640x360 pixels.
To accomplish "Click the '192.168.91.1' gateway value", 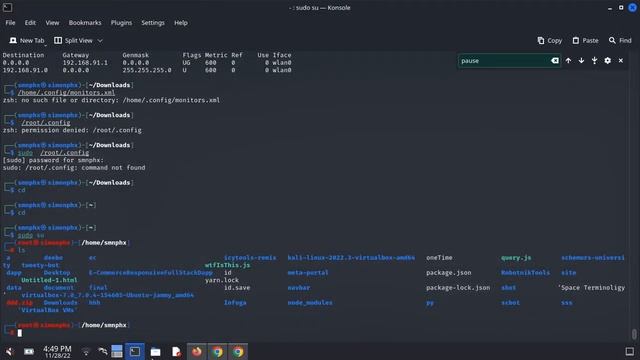I will click(x=85, y=63).
